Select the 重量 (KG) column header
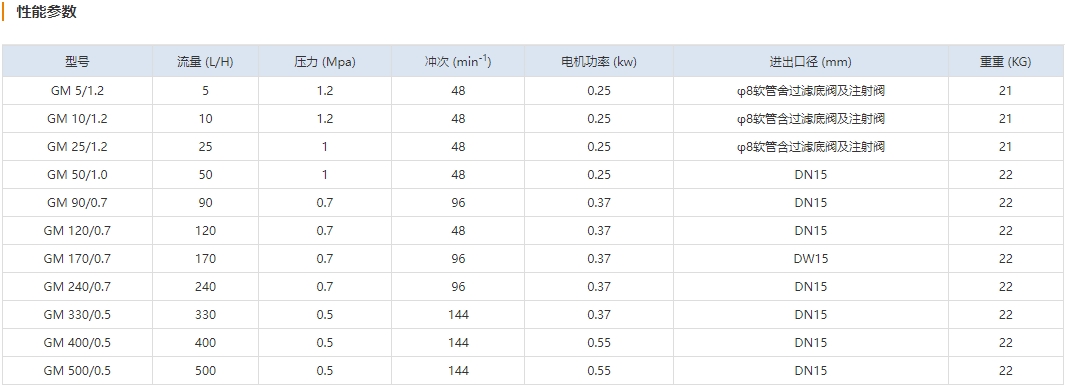The height and width of the screenshot is (386, 1065). point(1005,62)
